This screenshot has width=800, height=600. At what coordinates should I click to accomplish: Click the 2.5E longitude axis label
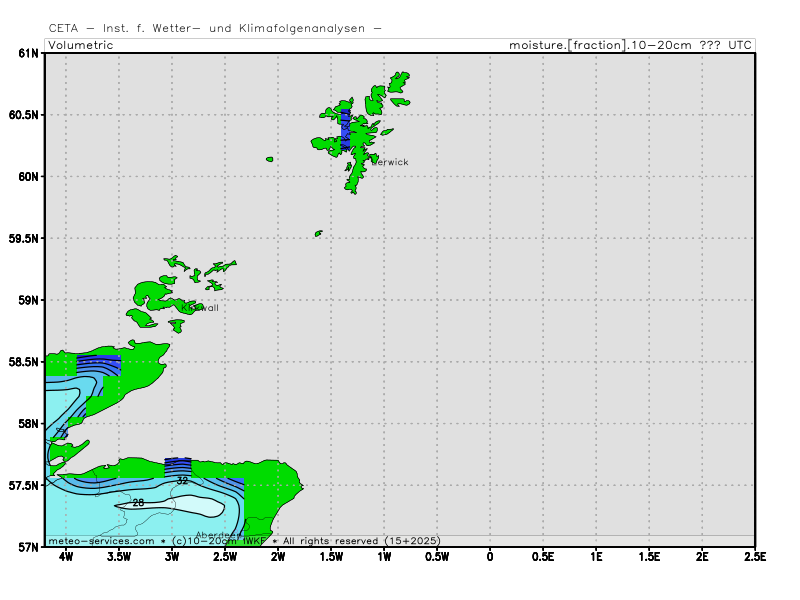point(755,556)
